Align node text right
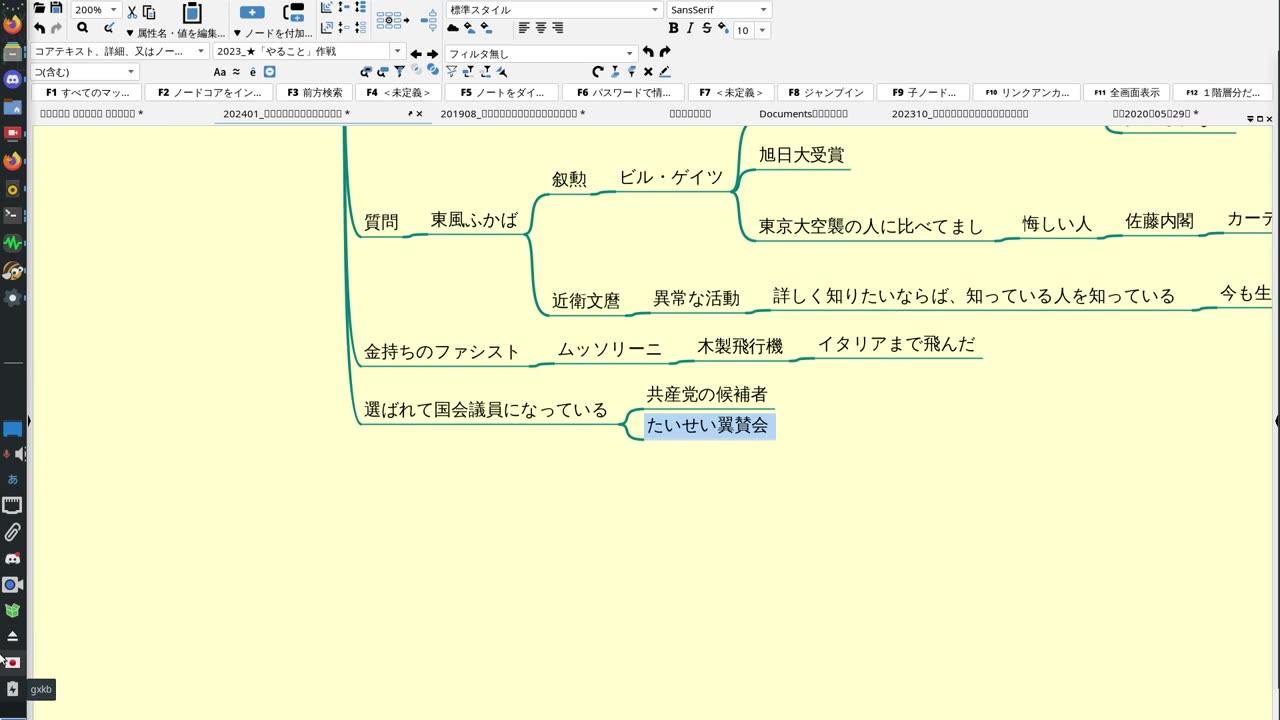The width and height of the screenshot is (1280, 720). pyautogui.click(x=557, y=27)
